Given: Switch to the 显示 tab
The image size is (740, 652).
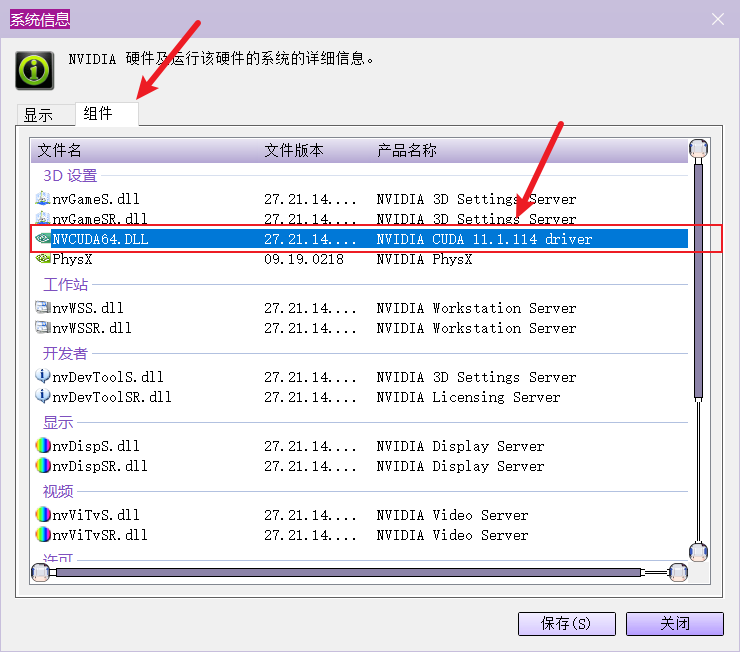Looking at the screenshot, I should point(46,115).
